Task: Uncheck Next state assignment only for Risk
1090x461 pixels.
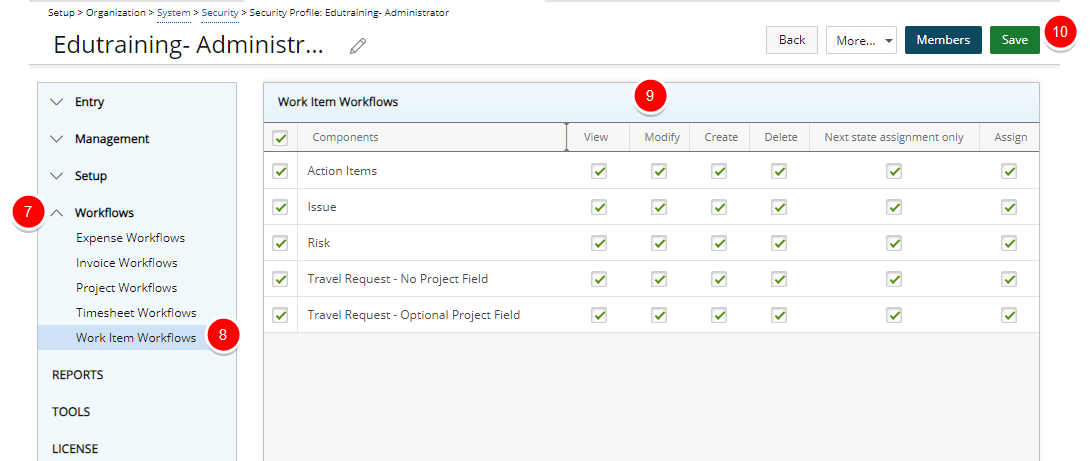Action: tap(894, 243)
